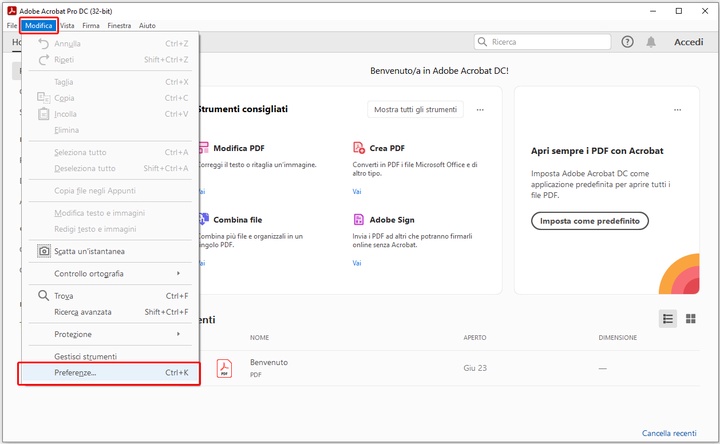The height and width of the screenshot is (444, 720).
Task: Click the Adobe Acrobat logo in title bar
Action: pyautogui.click(x=11, y=11)
